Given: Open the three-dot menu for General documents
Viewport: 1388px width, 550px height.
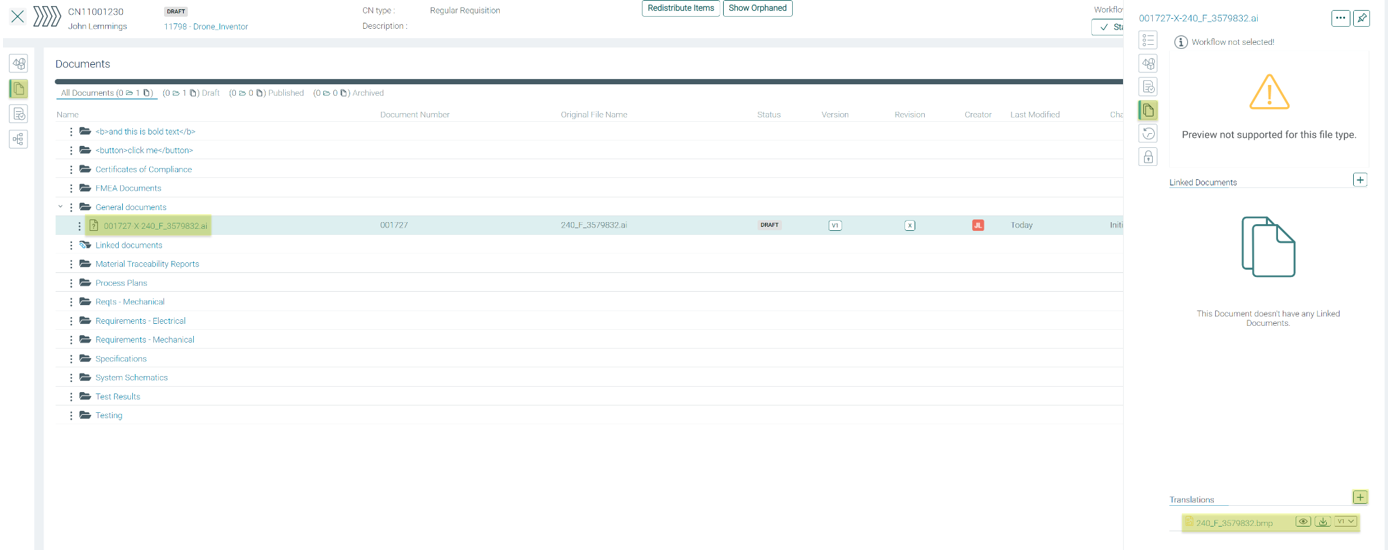Looking at the screenshot, I should coord(71,207).
